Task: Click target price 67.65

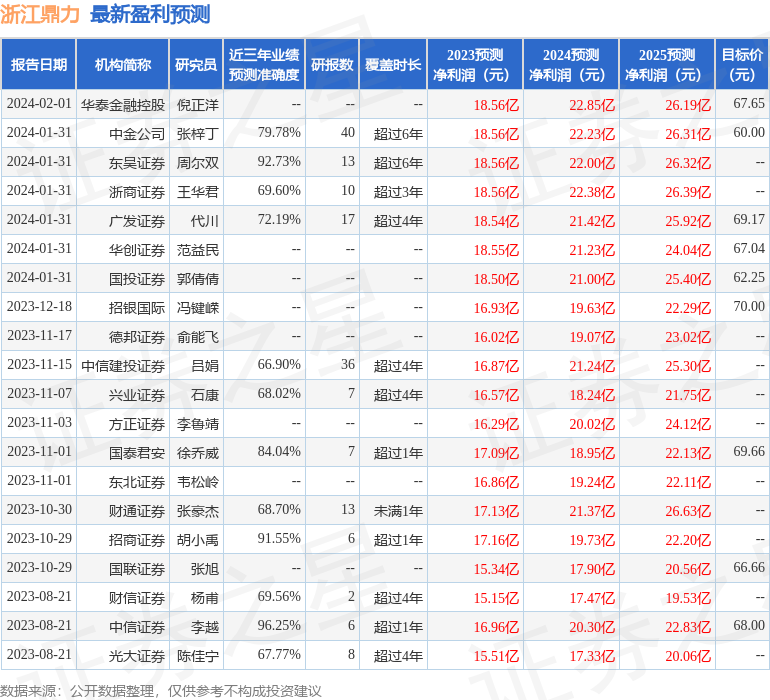Action: (x=748, y=104)
